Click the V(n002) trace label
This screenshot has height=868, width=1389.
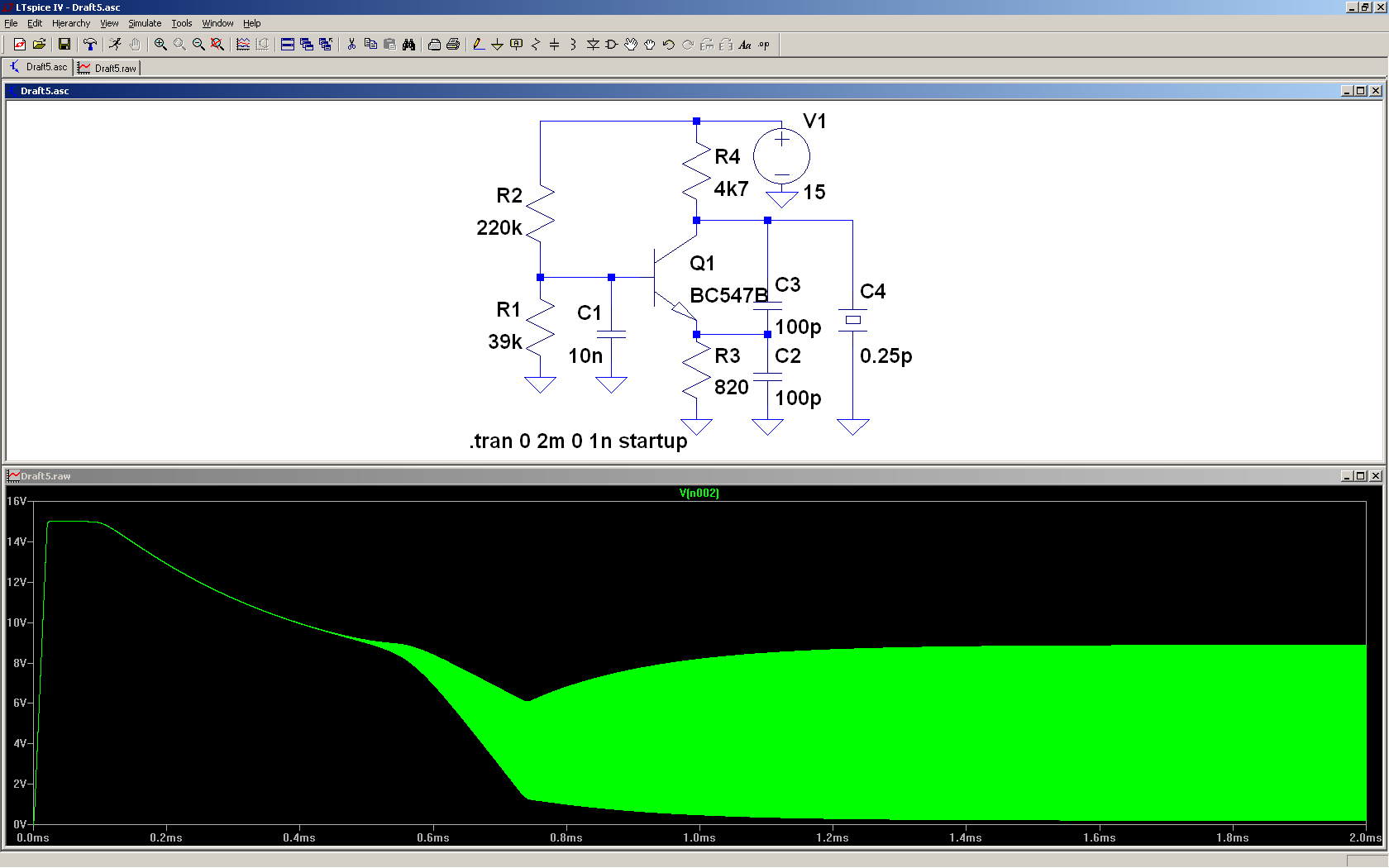pos(699,494)
